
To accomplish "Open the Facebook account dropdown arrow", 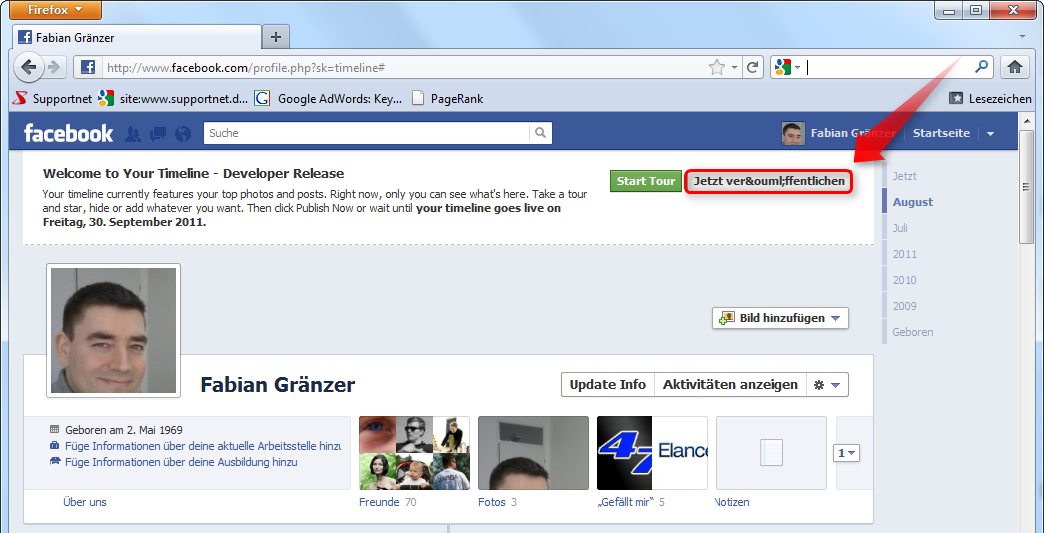I will pos(991,134).
